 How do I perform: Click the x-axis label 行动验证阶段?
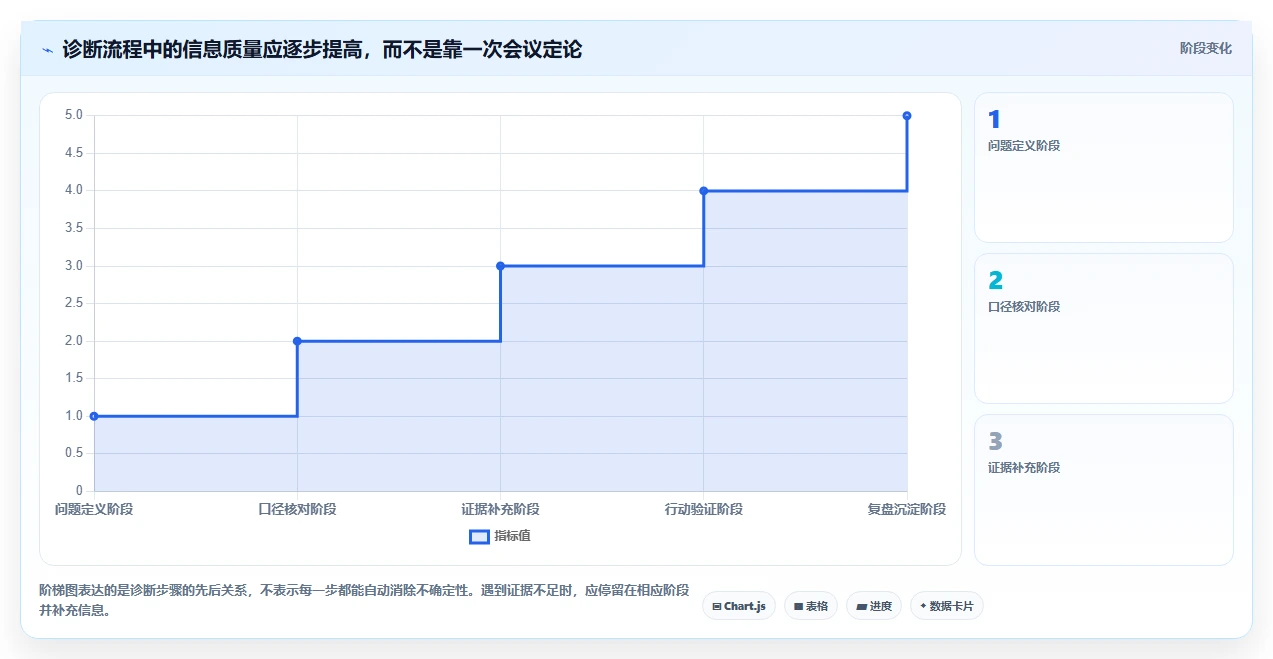coord(704,509)
